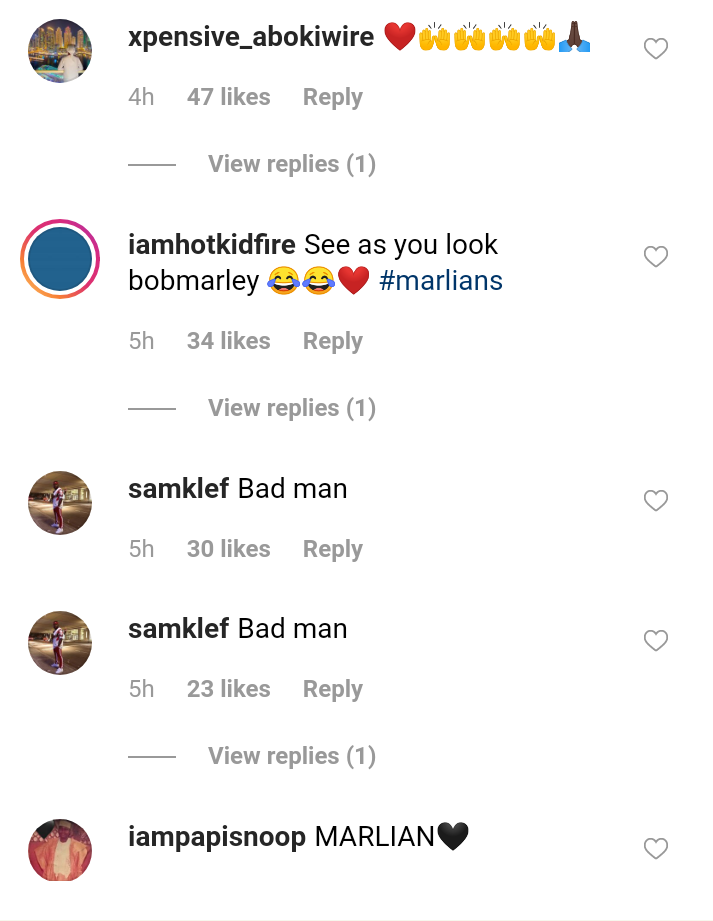The height and width of the screenshot is (921, 713).
Task: Like the iampapisnoop MARLIAN comment
Action: click(655, 848)
